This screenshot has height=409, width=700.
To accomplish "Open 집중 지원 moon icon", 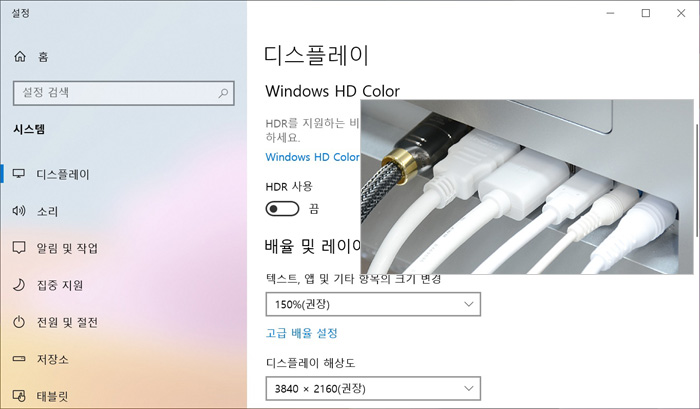I will pyautogui.click(x=19, y=285).
